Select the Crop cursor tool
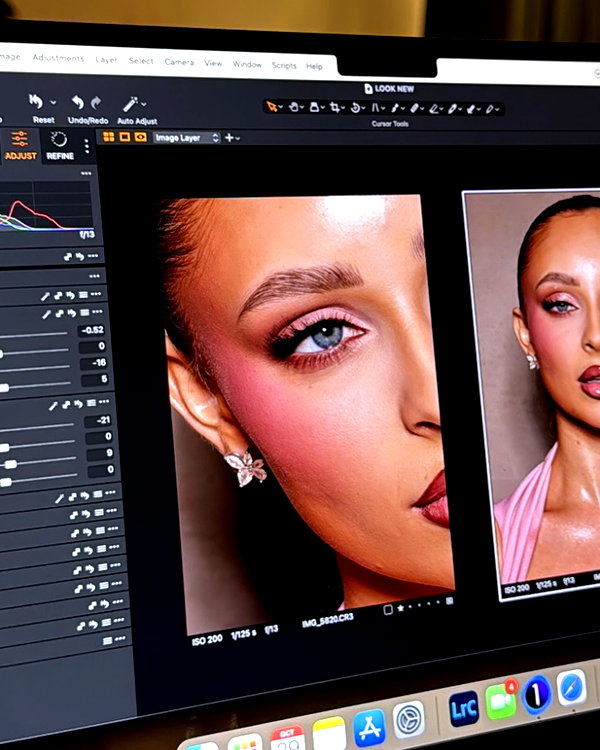Viewport: 600px width, 750px height. tap(335, 108)
